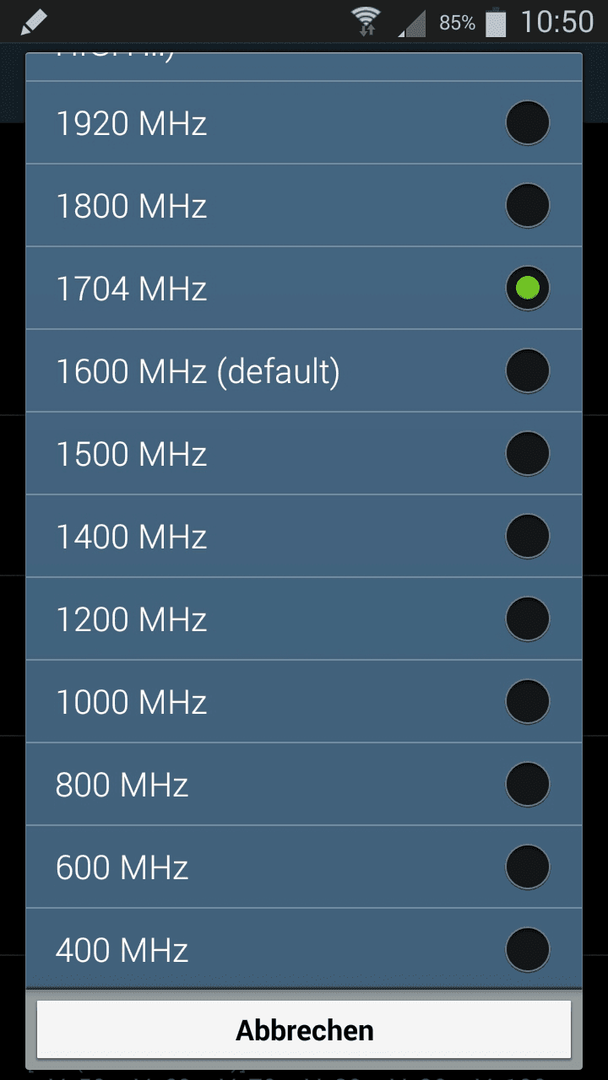The image size is (608, 1080).
Task: Choose the 1200 MHz list entry
Action: click(x=304, y=619)
